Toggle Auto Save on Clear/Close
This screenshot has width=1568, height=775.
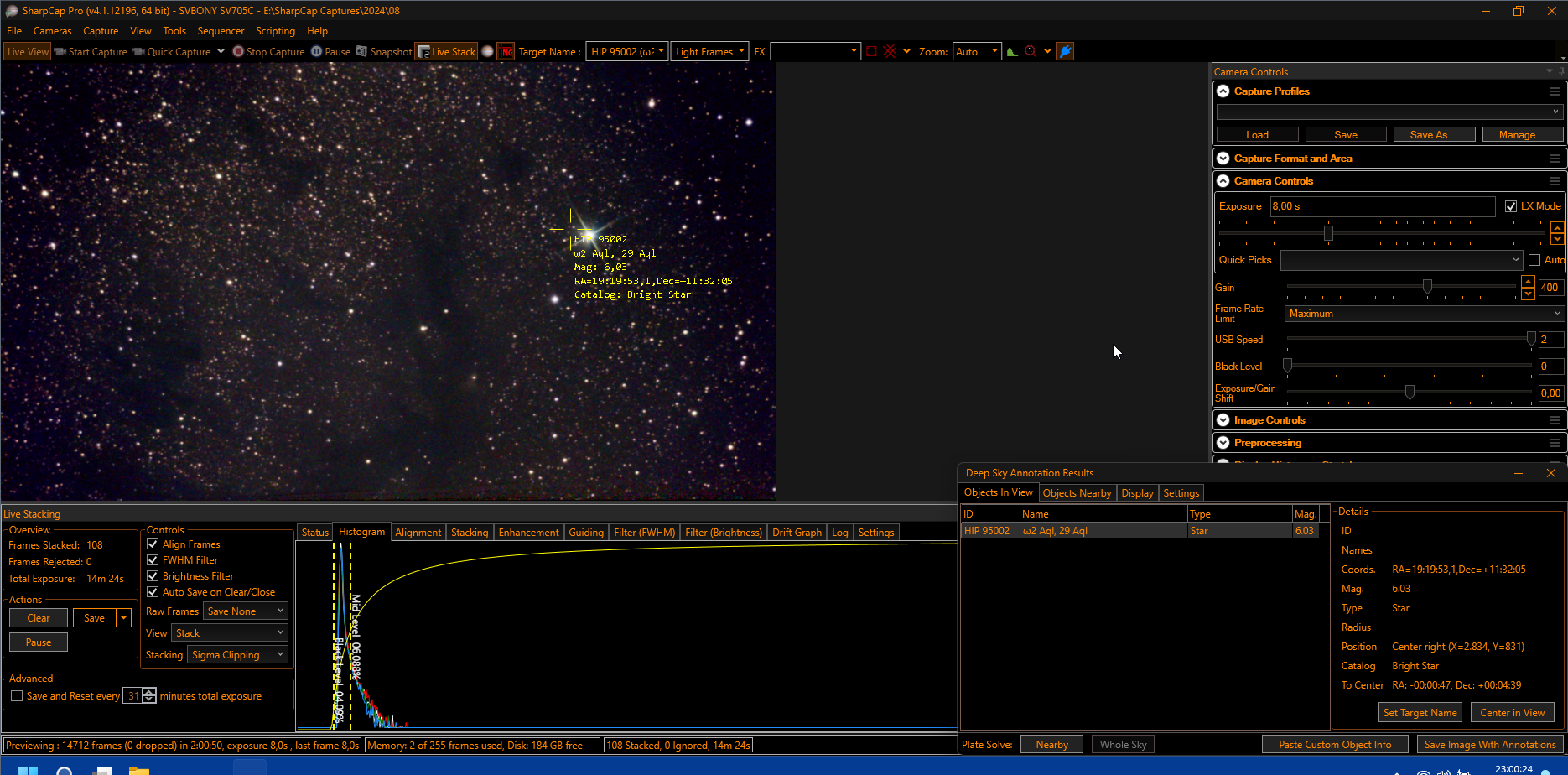pos(153,592)
